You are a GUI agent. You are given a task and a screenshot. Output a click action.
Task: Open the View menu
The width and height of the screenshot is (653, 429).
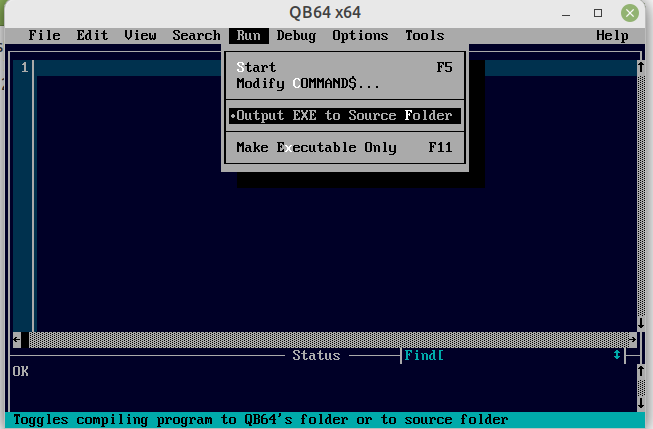tap(140, 36)
